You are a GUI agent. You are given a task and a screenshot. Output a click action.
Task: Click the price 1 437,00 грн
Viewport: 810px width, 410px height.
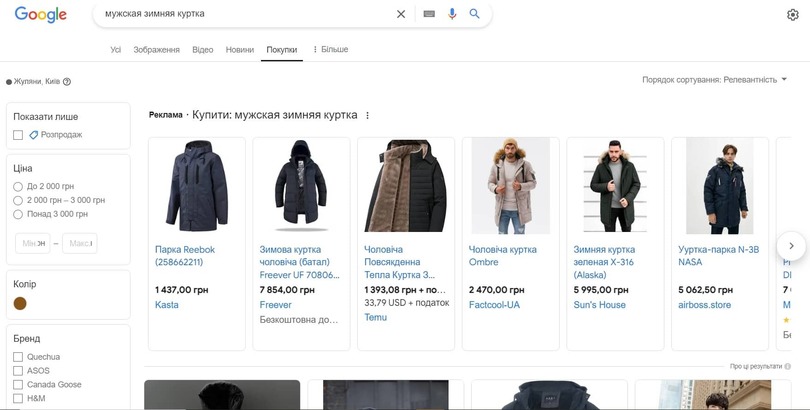181,290
